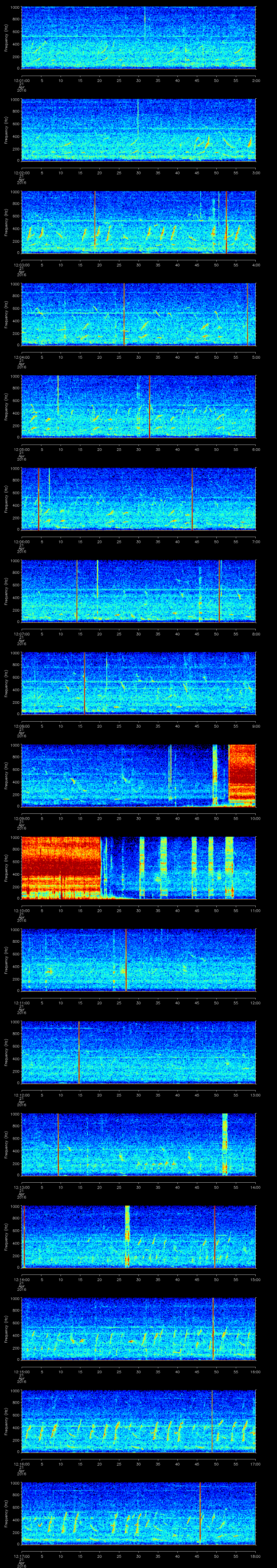Click the spectrogram panel starting at 12:01:00
Image resolution: width=277 pixels, height=1568 pixels.
(138, 38)
